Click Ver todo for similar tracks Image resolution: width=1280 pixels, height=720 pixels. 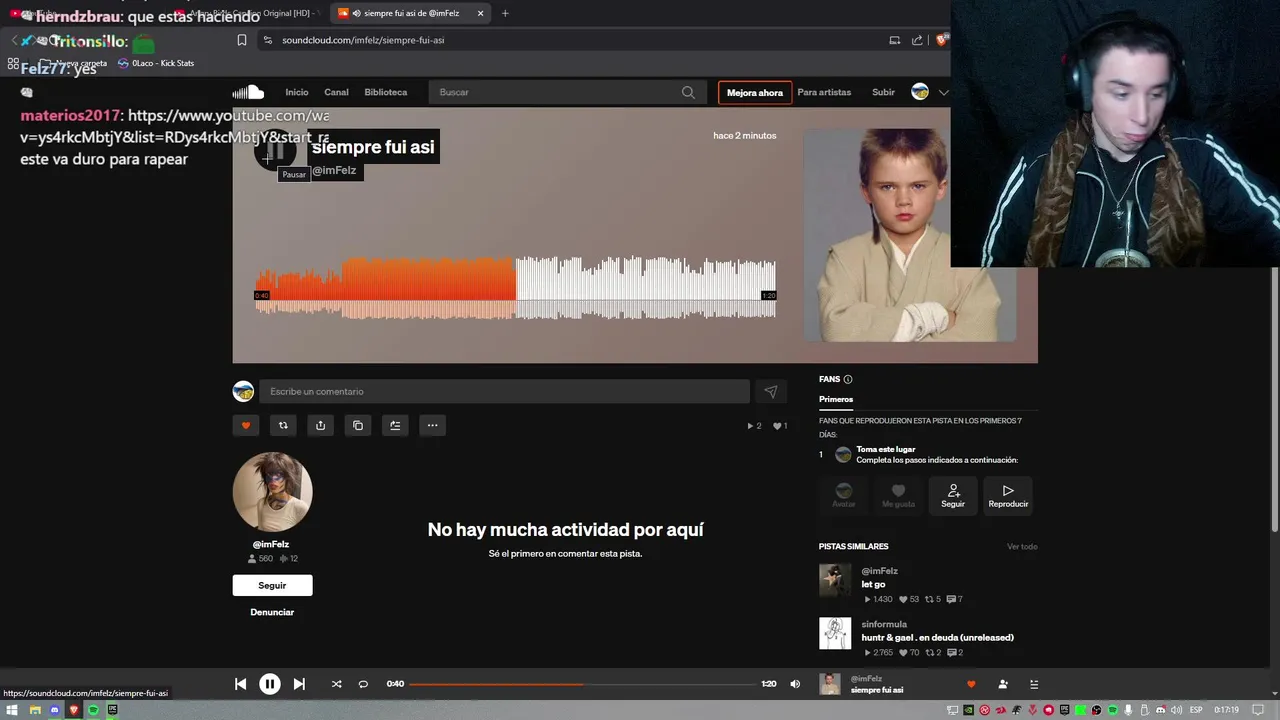click(x=1022, y=547)
